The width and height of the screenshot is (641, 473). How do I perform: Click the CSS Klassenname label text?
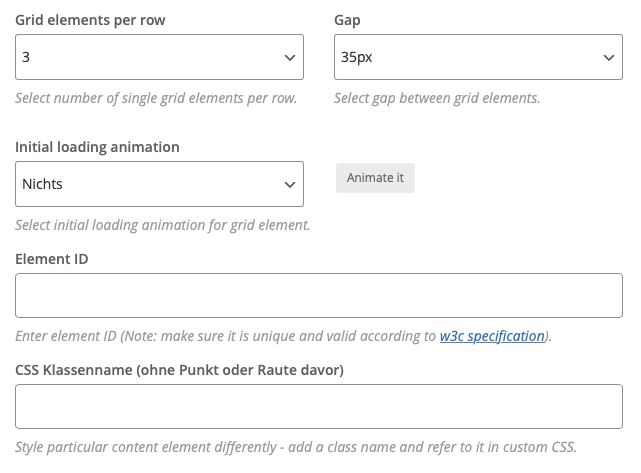tap(179, 370)
